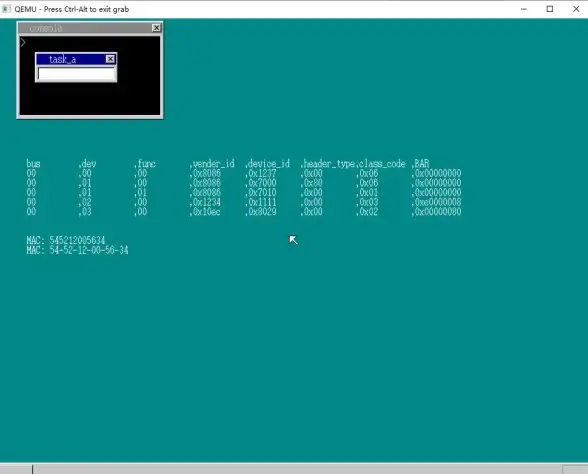
Task: Click the 'class_code' column header
Action: coord(382,164)
